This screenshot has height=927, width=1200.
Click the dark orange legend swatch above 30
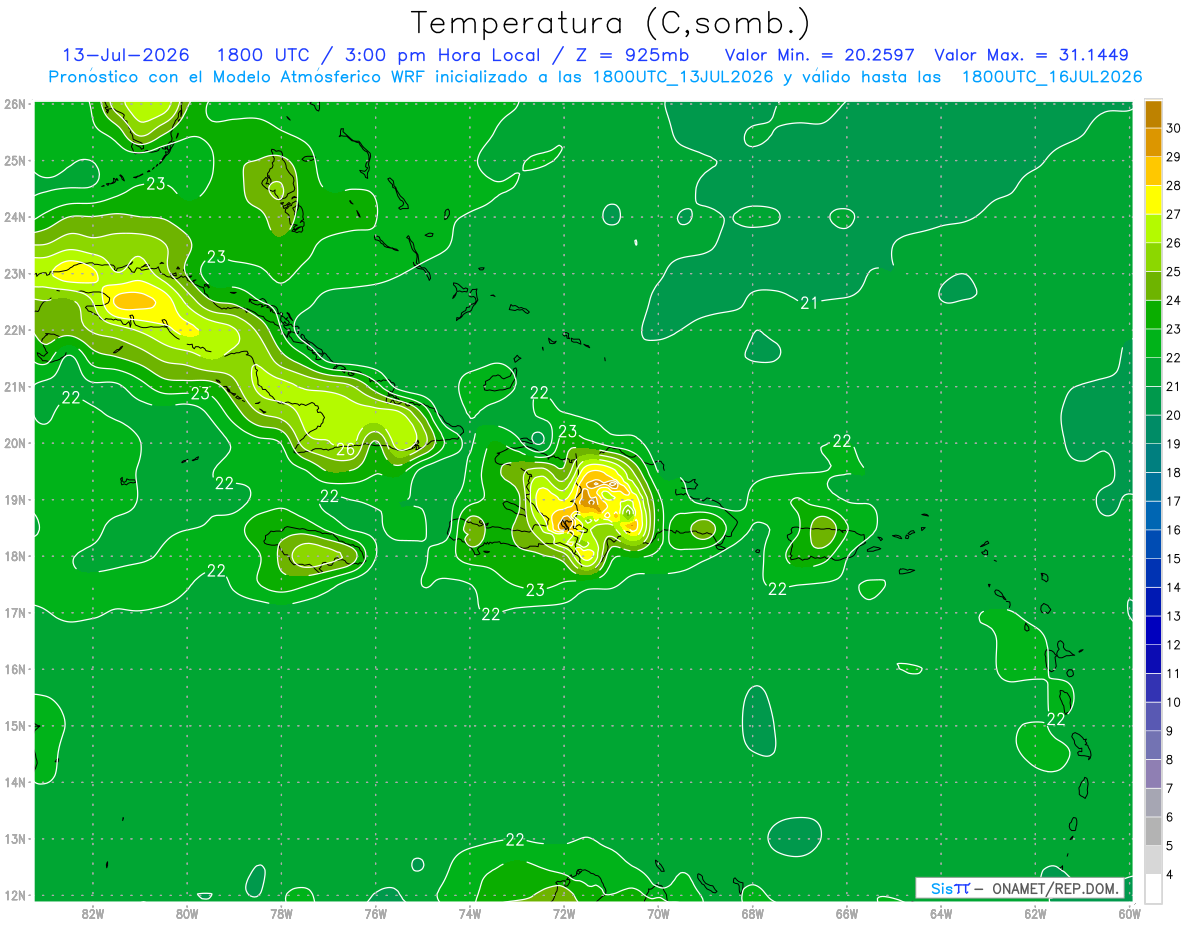point(1153,113)
